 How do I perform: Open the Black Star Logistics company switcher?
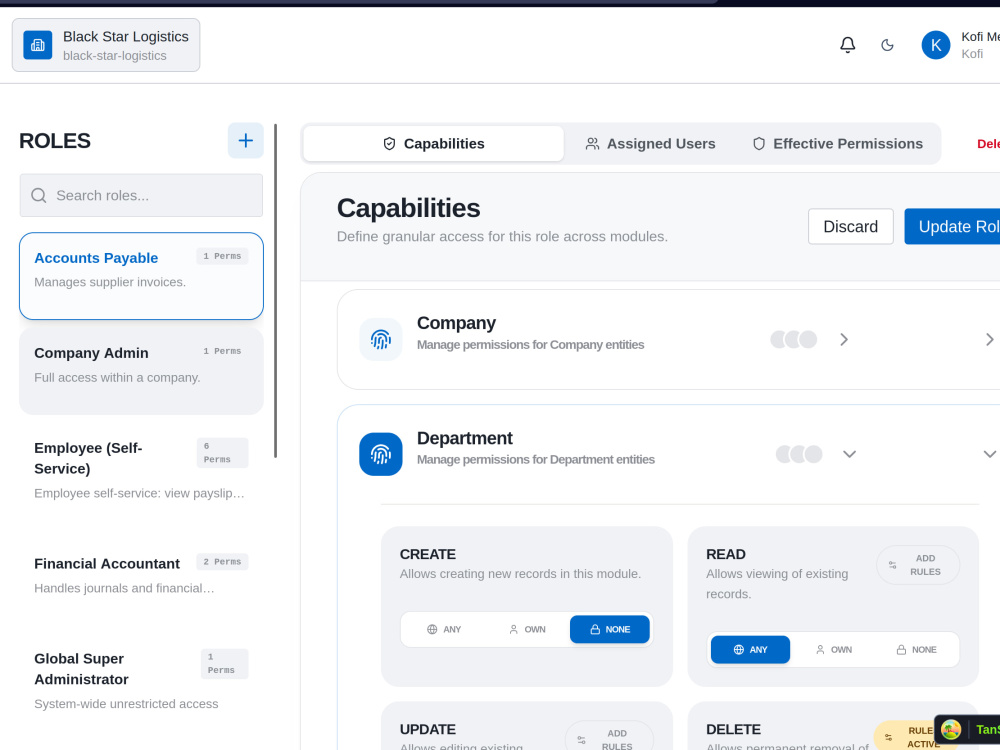[106, 45]
